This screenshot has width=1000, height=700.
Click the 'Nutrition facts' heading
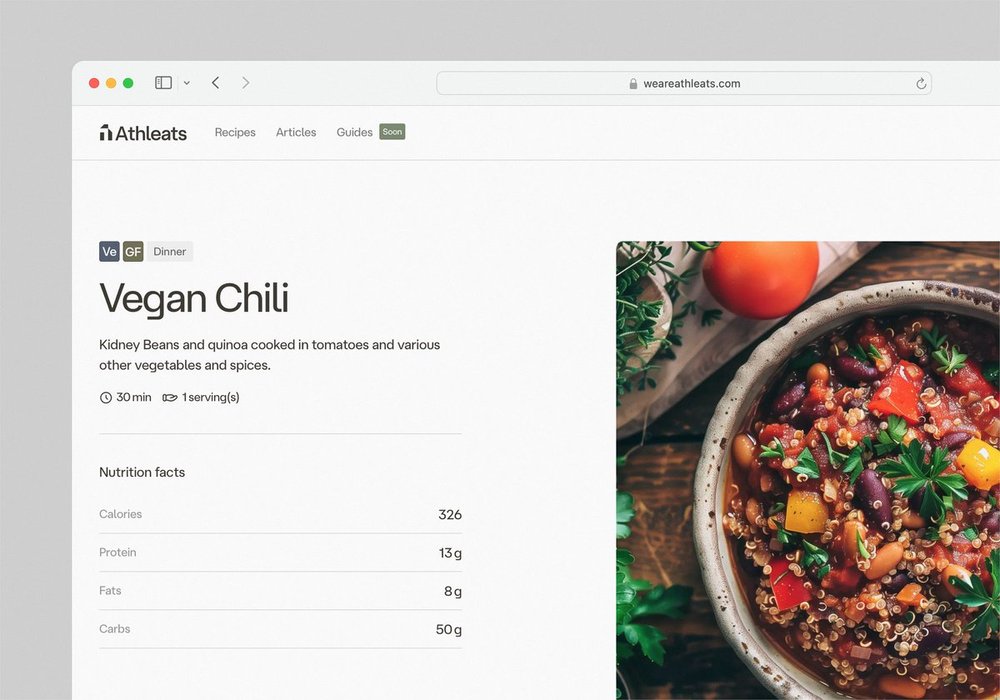coord(142,472)
